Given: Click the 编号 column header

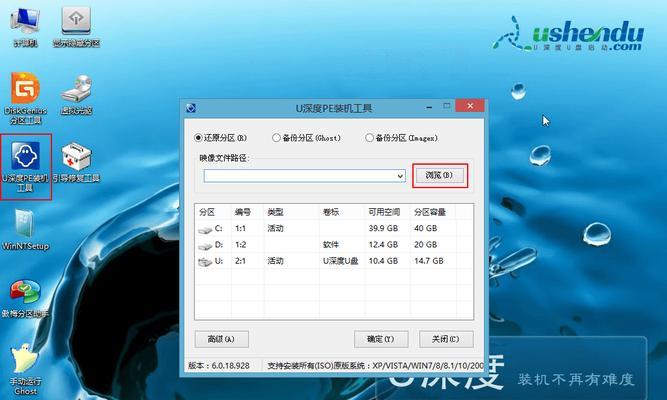Looking at the screenshot, I should (x=243, y=212).
